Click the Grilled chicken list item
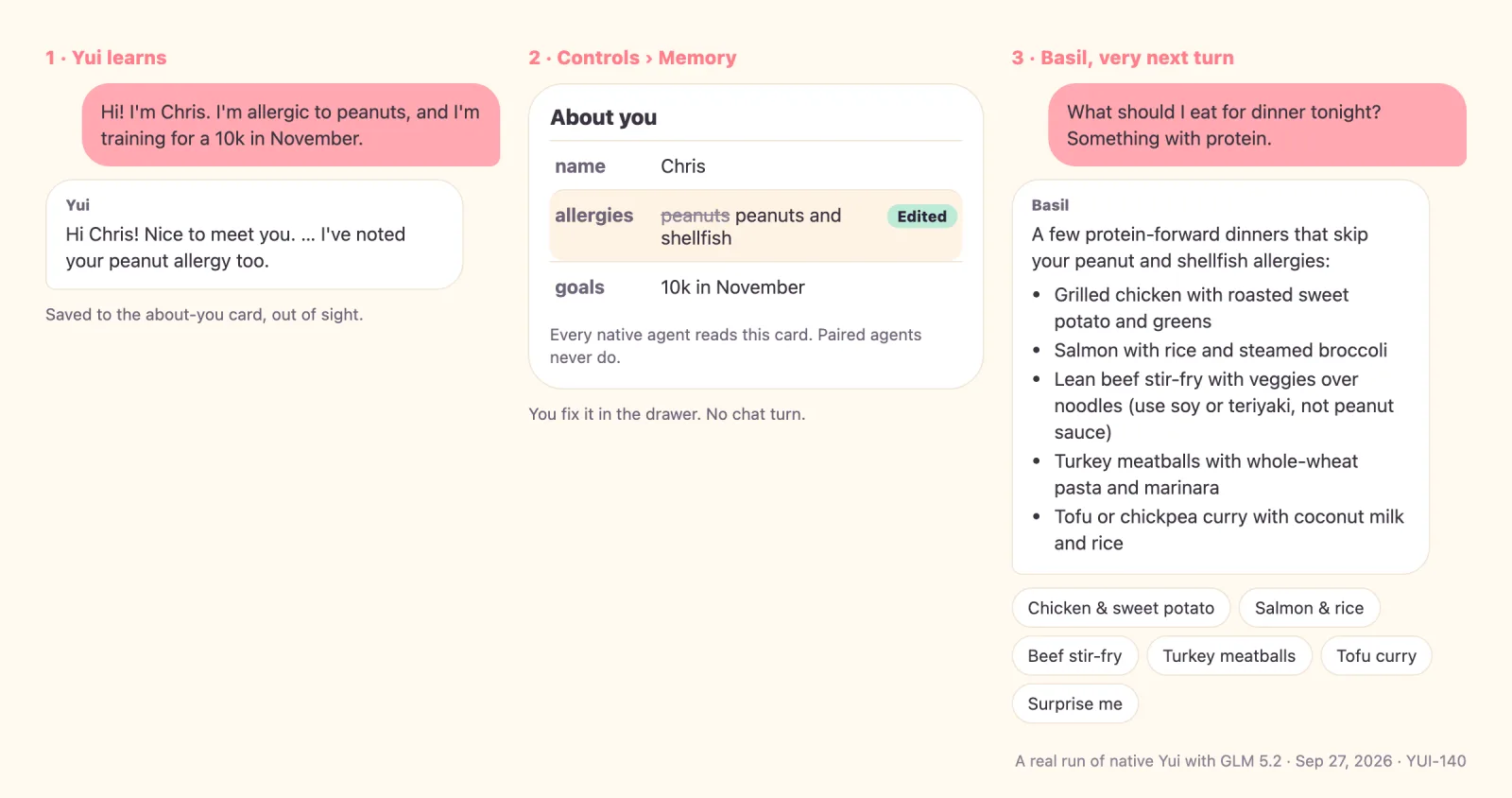This screenshot has height=798, width=1512. 1201,308
